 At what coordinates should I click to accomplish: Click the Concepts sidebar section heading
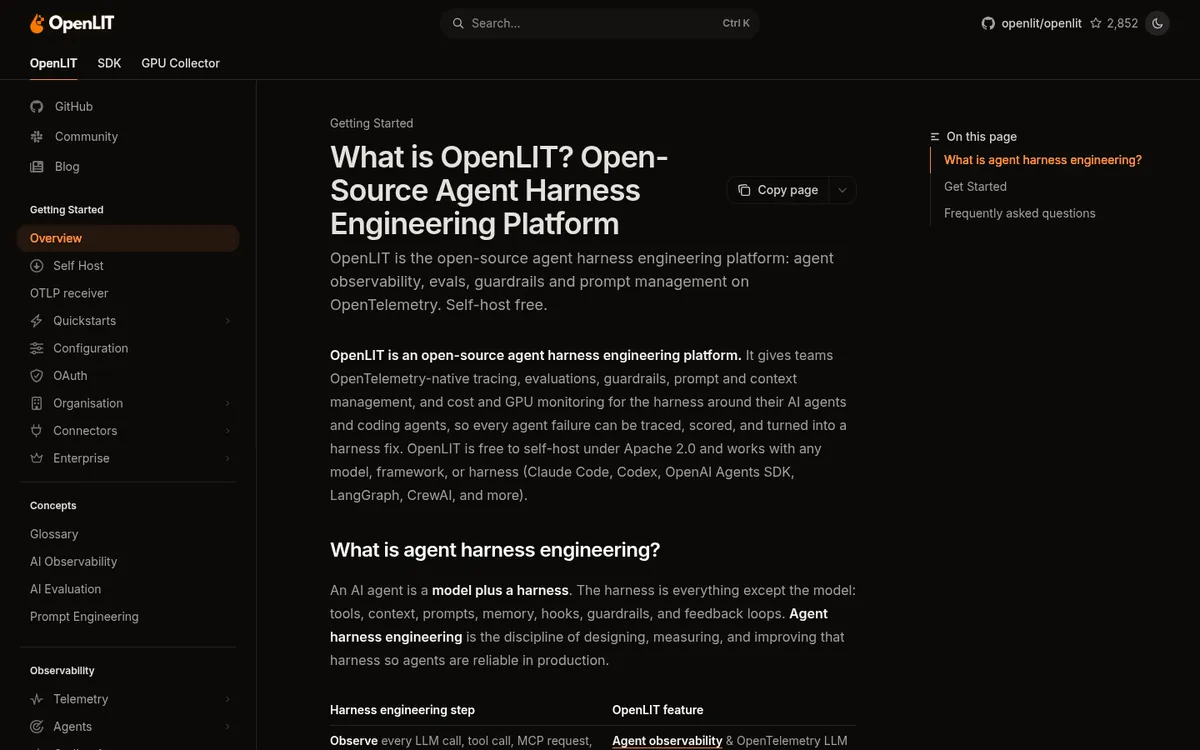point(53,506)
